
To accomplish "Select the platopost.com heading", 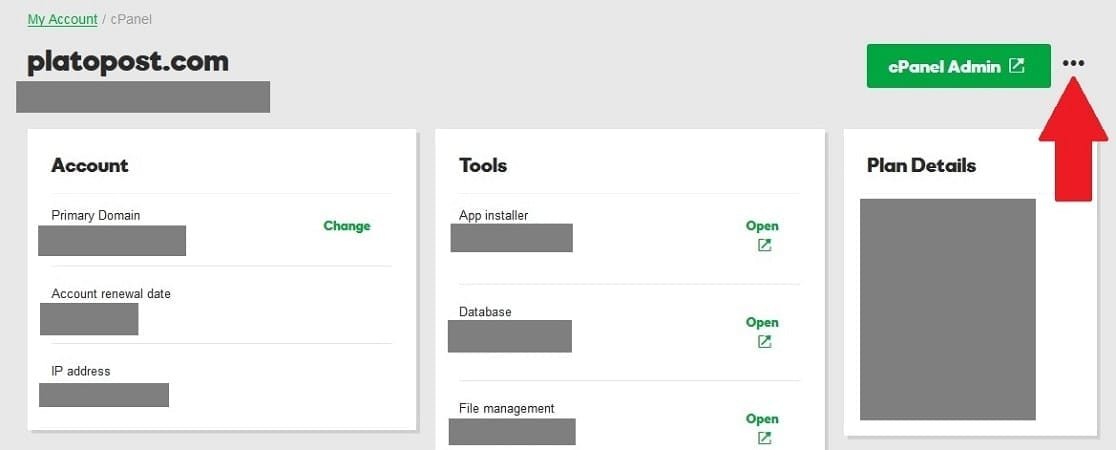I will tap(128, 62).
